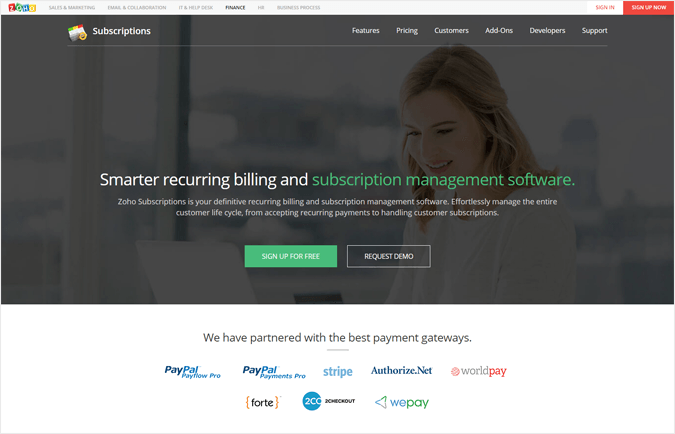Image resolution: width=675 pixels, height=434 pixels.
Task: Click the Subscriptions calendar logo icon
Action: point(77,32)
